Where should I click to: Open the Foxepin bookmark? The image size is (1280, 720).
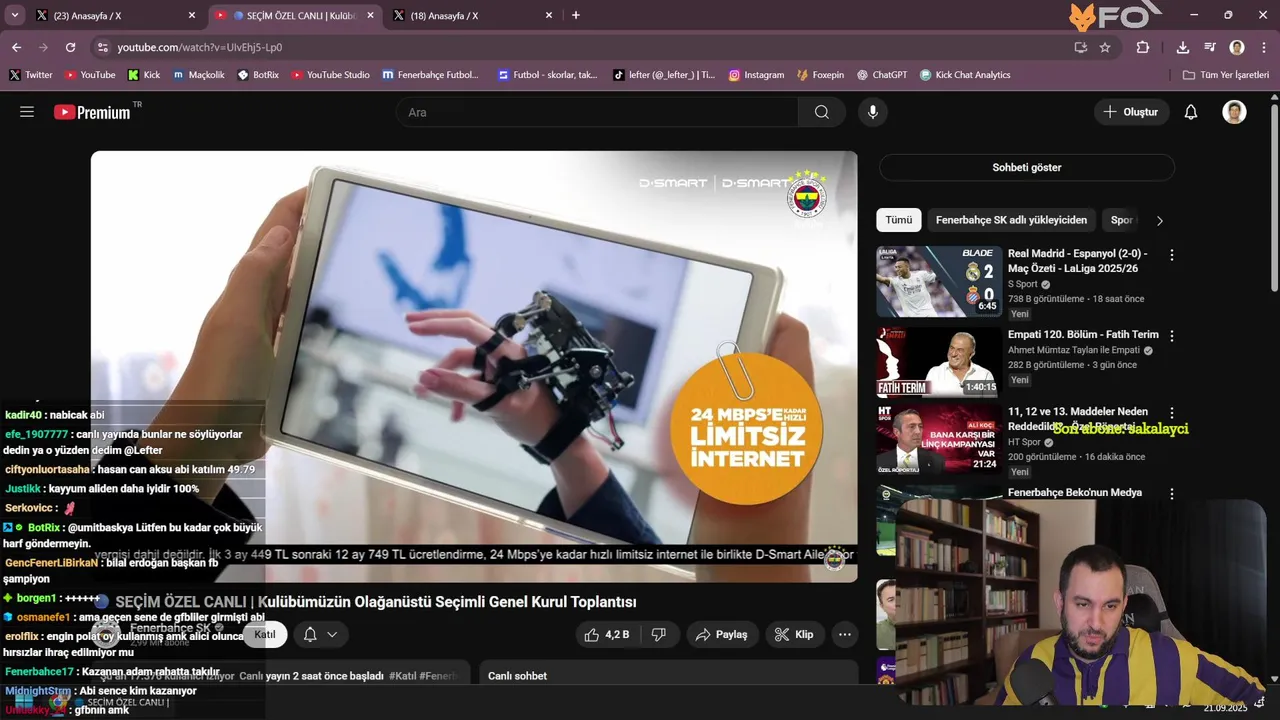point(820,75)
